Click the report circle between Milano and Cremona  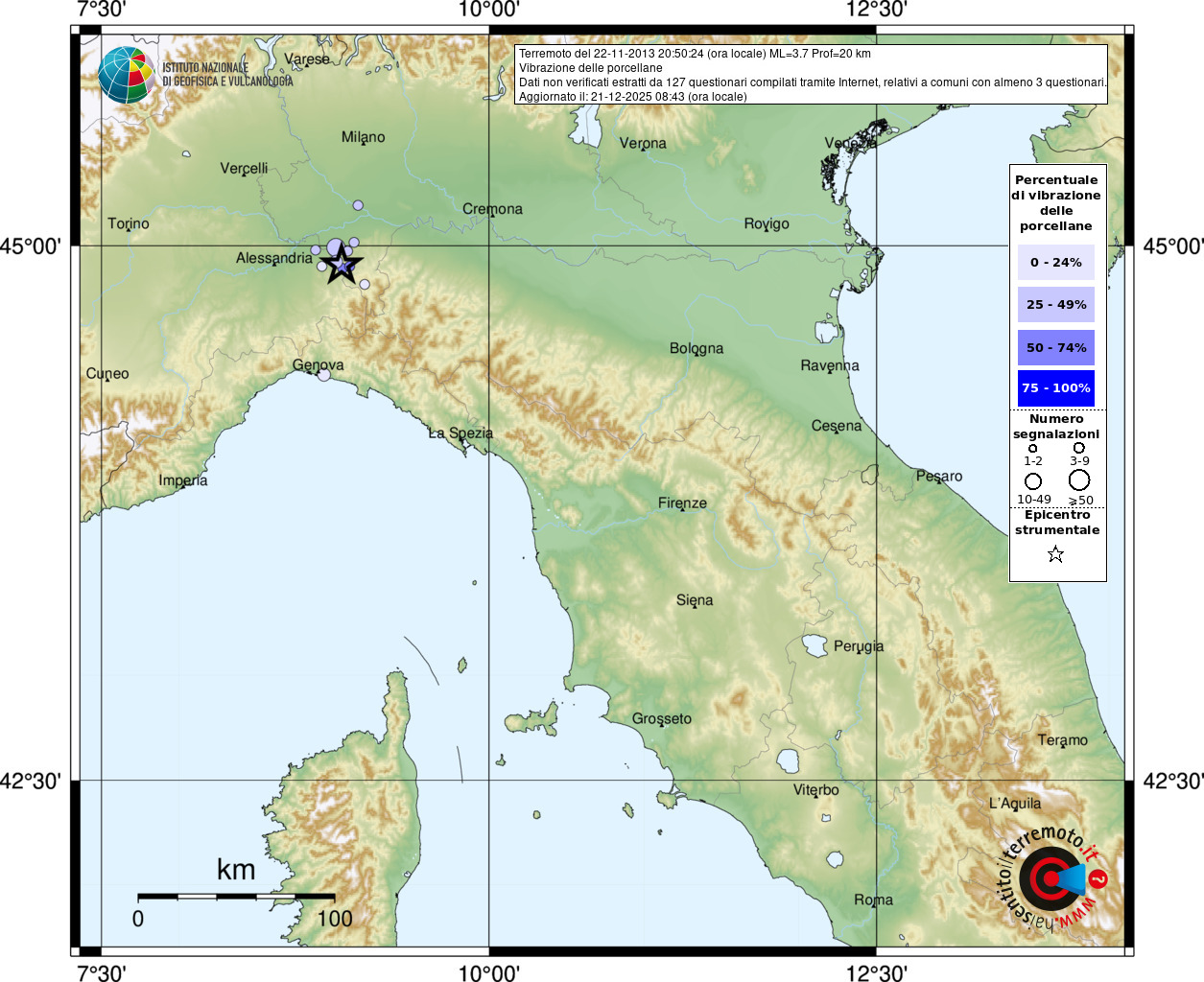[x=358, y=205]
